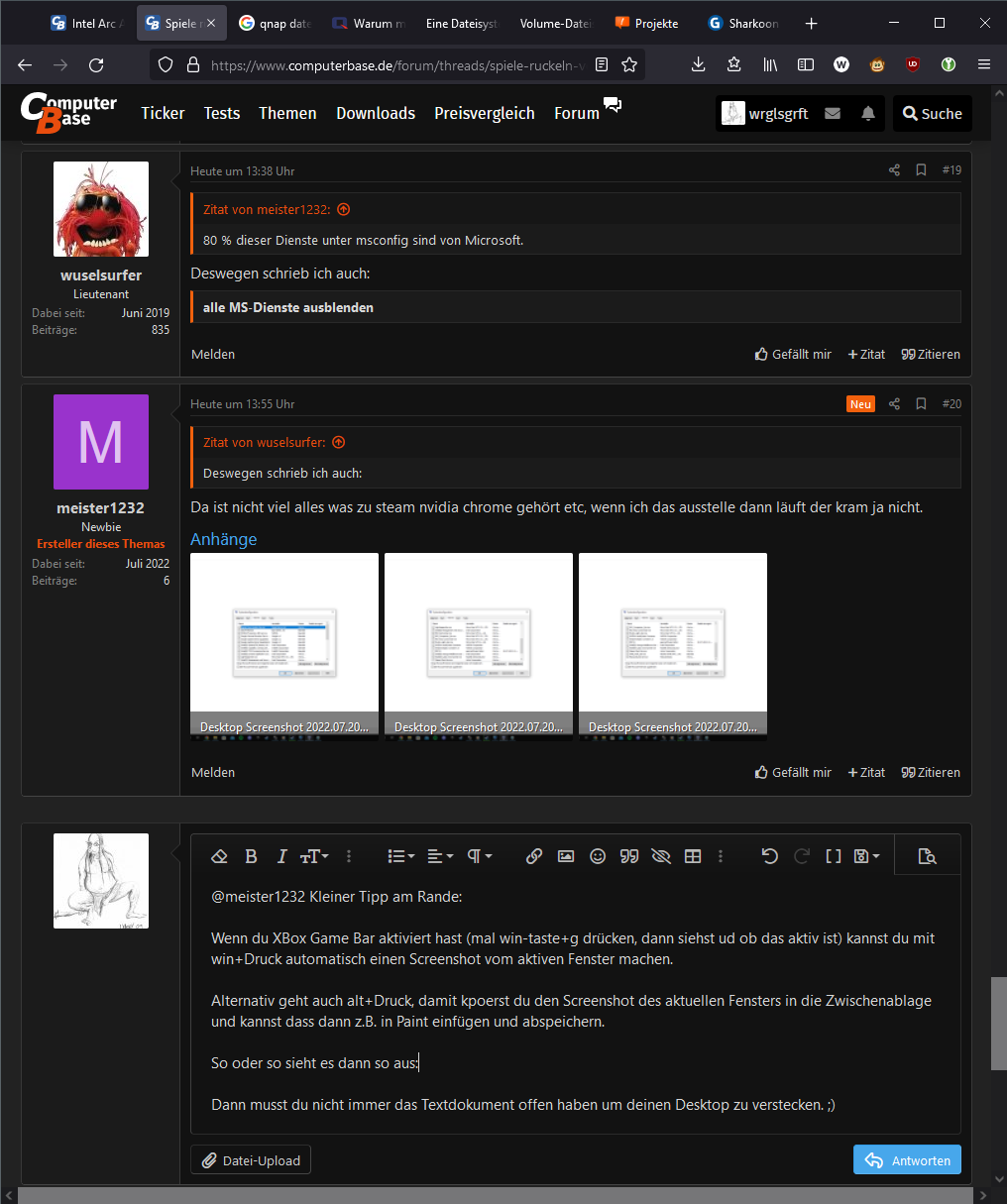Click Gefällt mir on meister1232's post
The width and height of the screenshot is (1007, 1204).
[793, 772]
